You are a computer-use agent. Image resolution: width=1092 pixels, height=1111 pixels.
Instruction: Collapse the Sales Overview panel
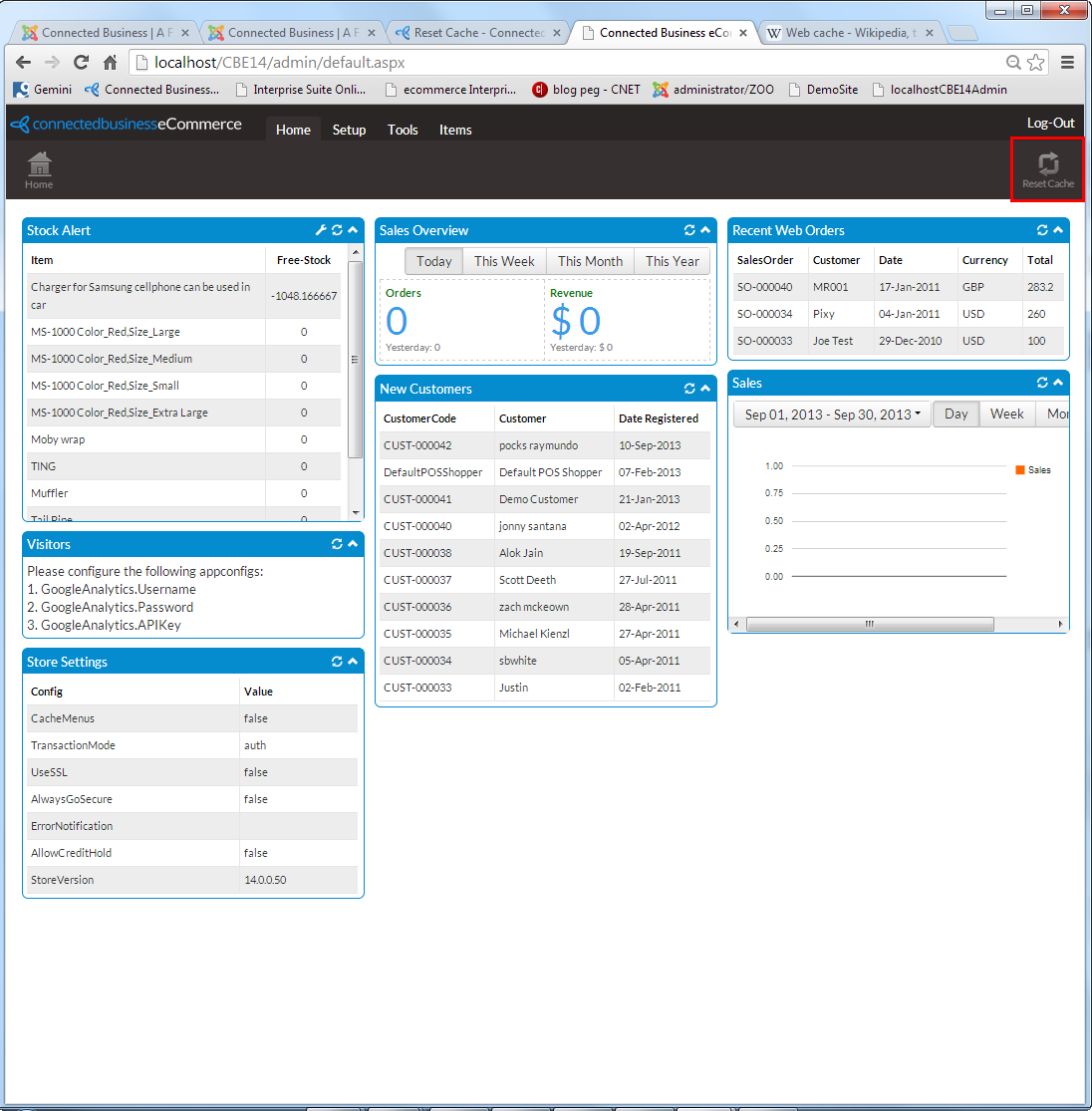705,230
